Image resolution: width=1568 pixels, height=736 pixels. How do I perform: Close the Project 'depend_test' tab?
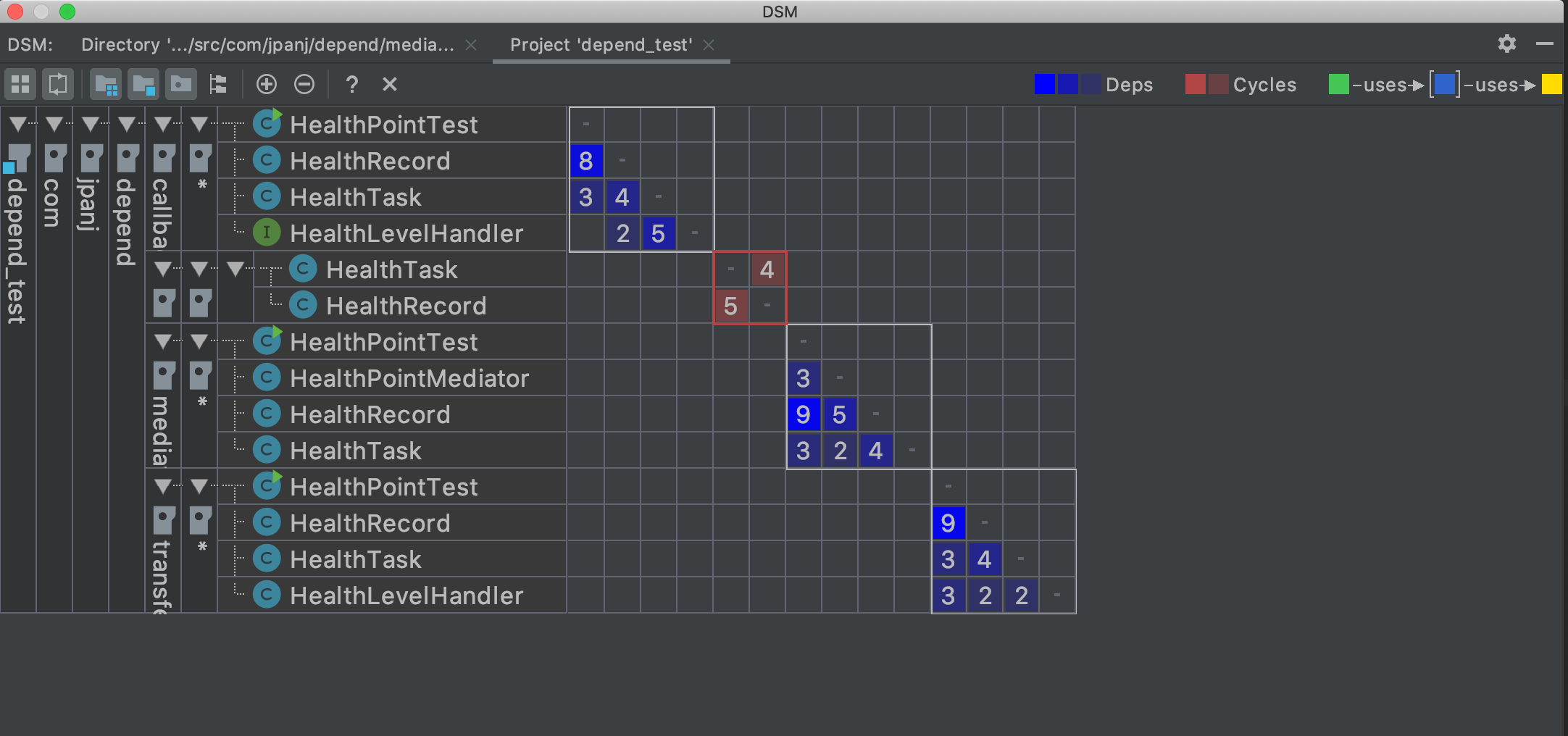pyautogui.click(x=709, y=45)
